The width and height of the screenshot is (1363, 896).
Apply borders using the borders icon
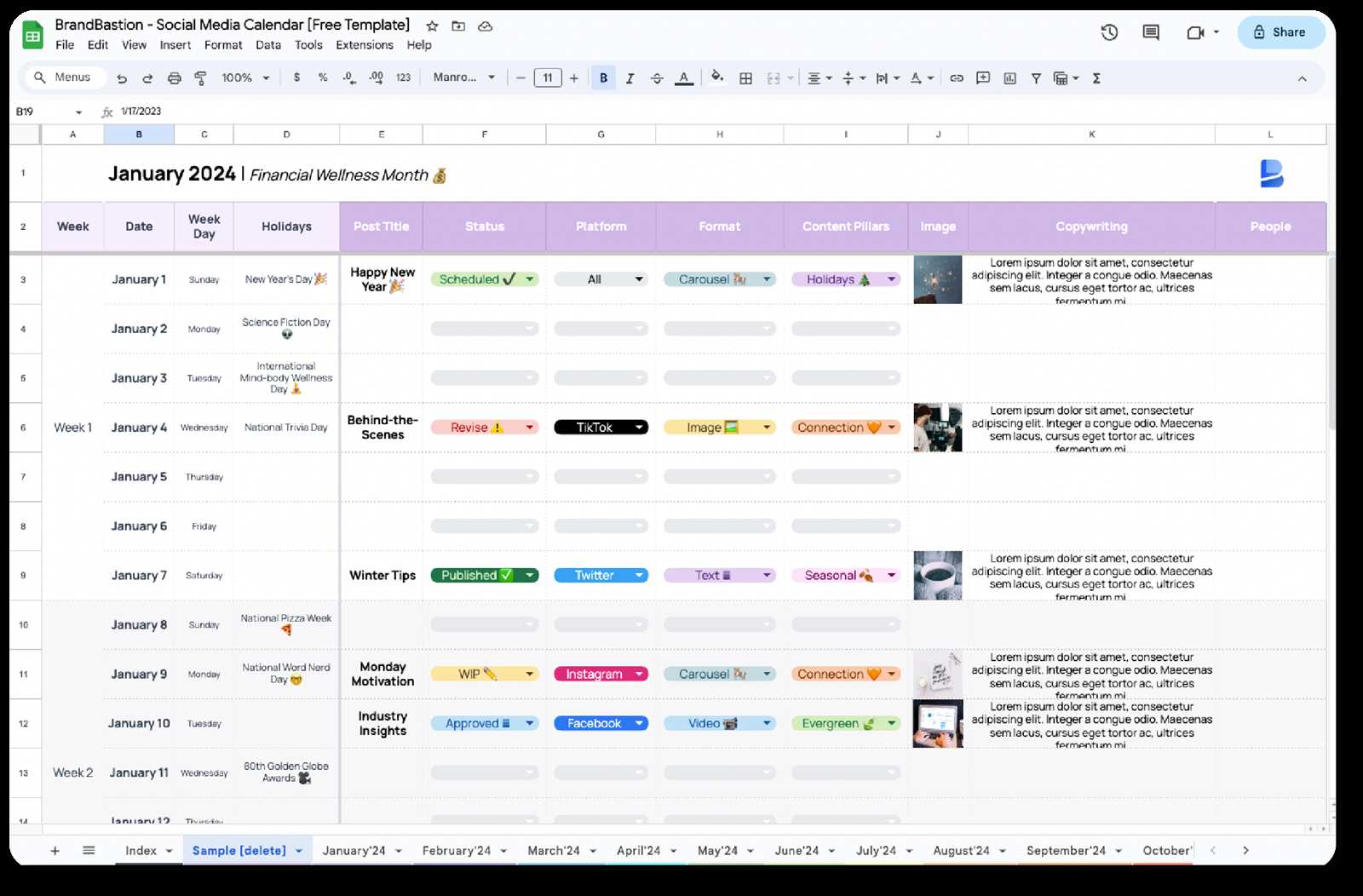745,78
